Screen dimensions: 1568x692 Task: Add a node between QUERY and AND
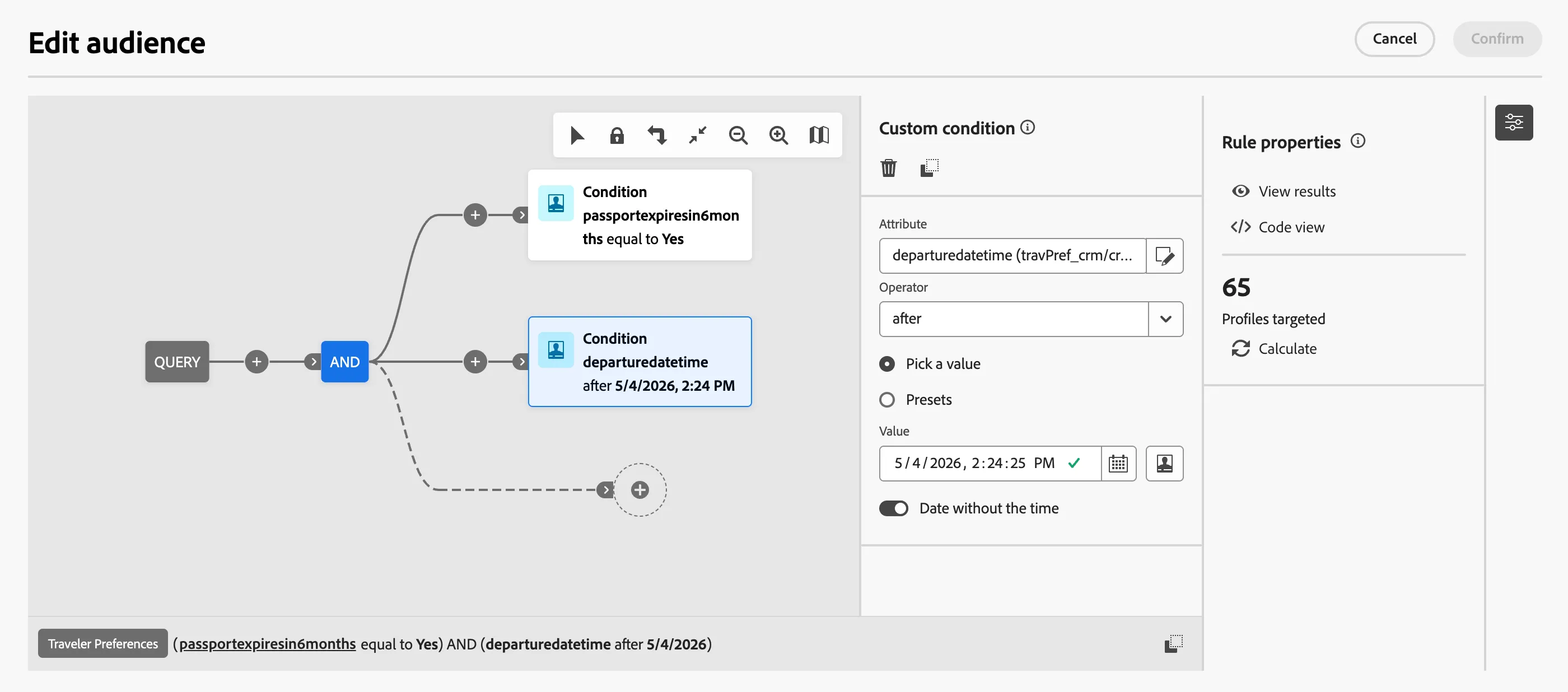tap(256, 362)
